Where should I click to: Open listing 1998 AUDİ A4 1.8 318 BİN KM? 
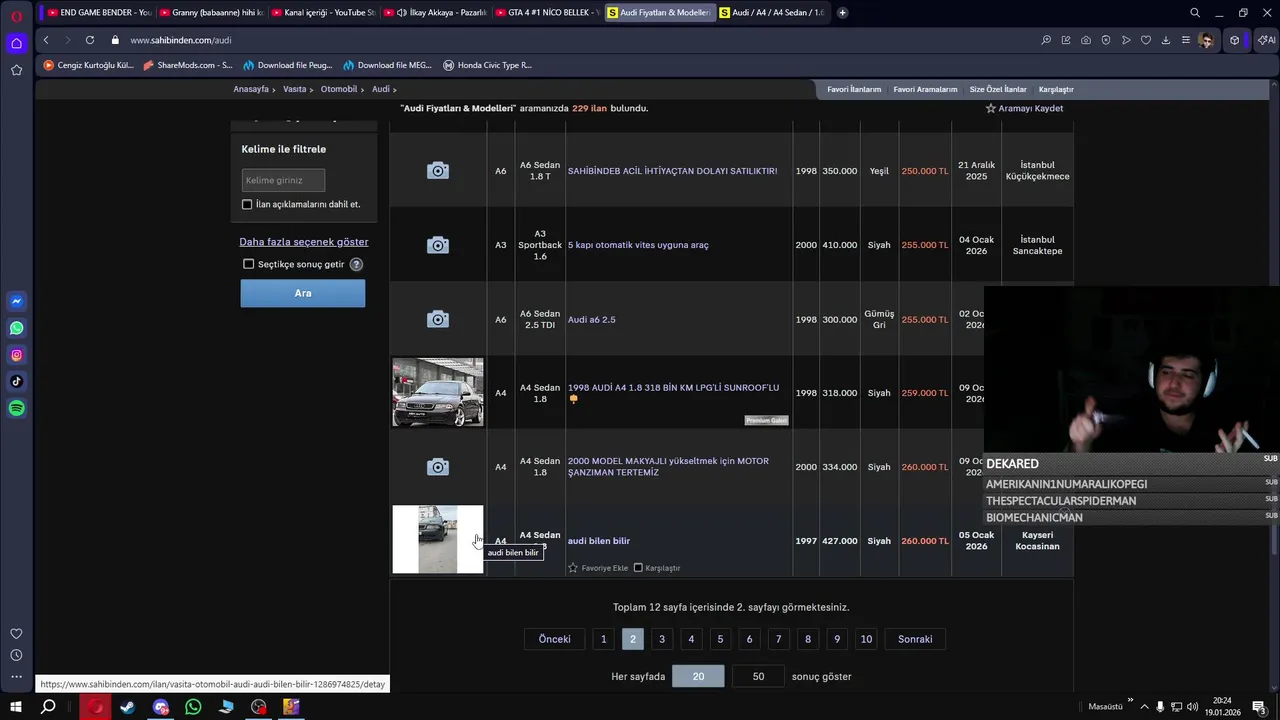tap(673, 388)
